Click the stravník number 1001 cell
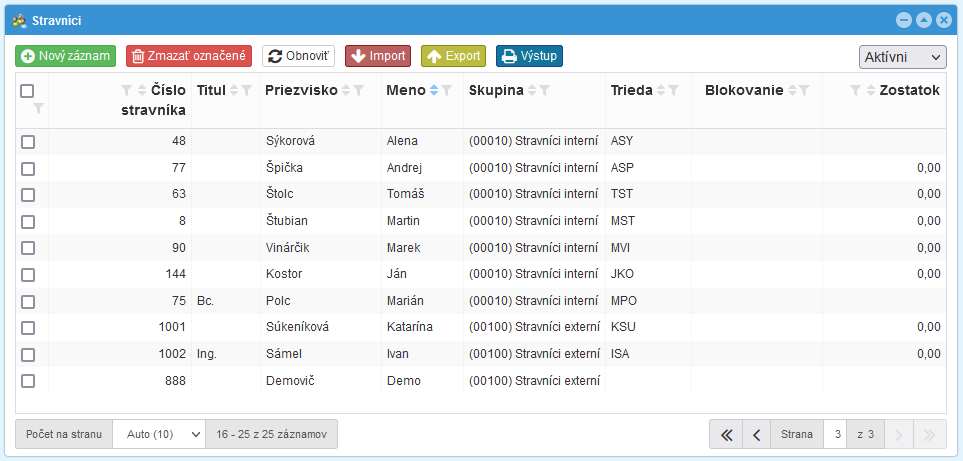The image size is (963, 461). tap(171, 327)
